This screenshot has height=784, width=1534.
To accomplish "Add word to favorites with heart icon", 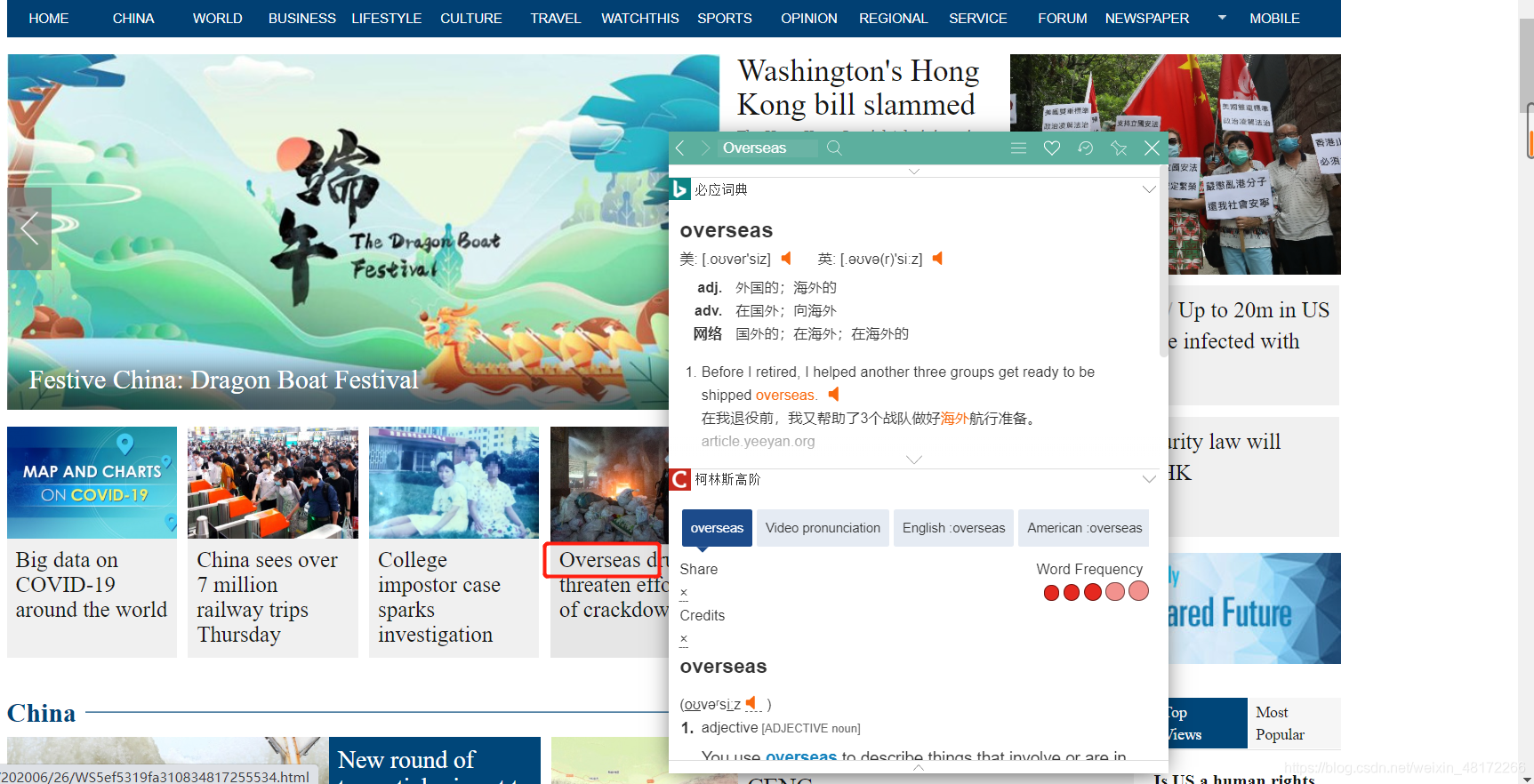I will point(1052,148).
